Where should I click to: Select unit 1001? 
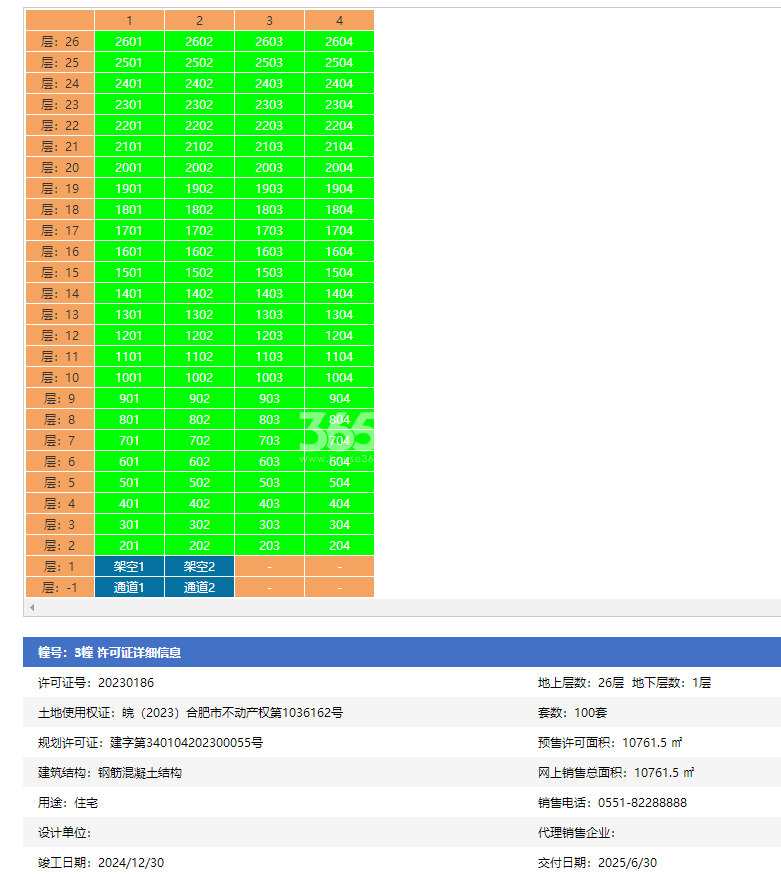click(129, 377)
